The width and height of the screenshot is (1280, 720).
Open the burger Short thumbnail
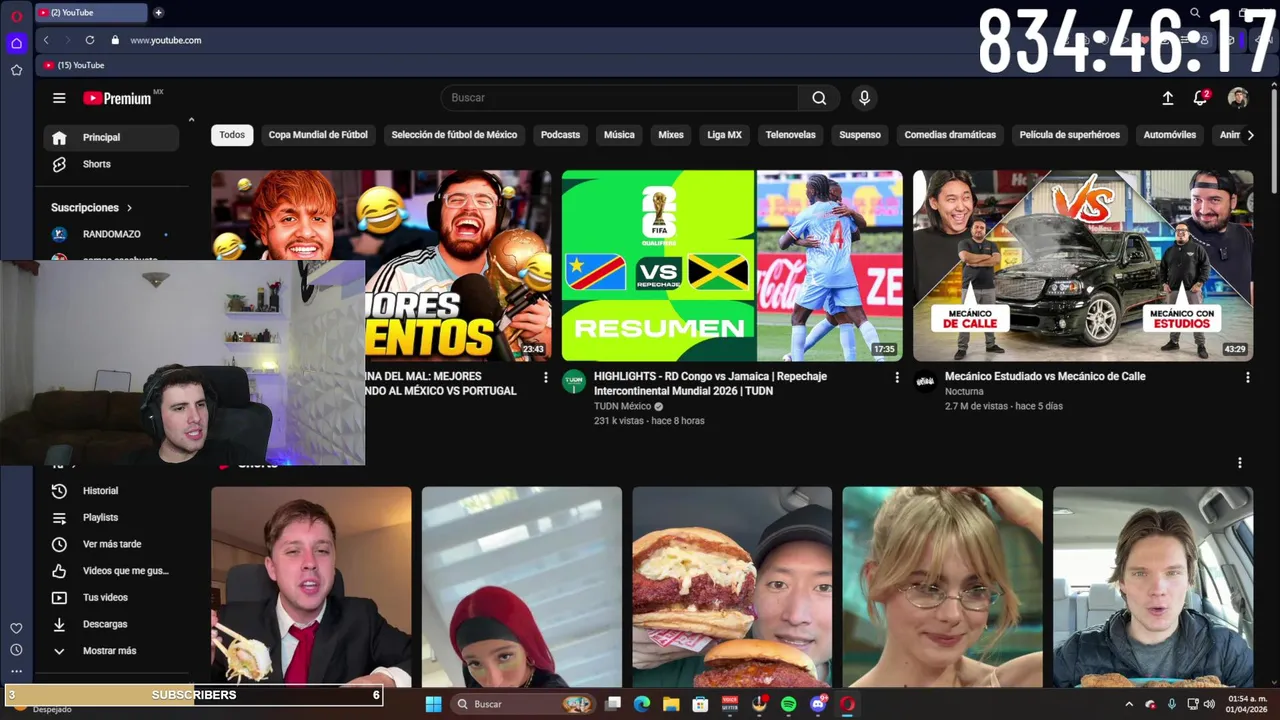(732, 587)
